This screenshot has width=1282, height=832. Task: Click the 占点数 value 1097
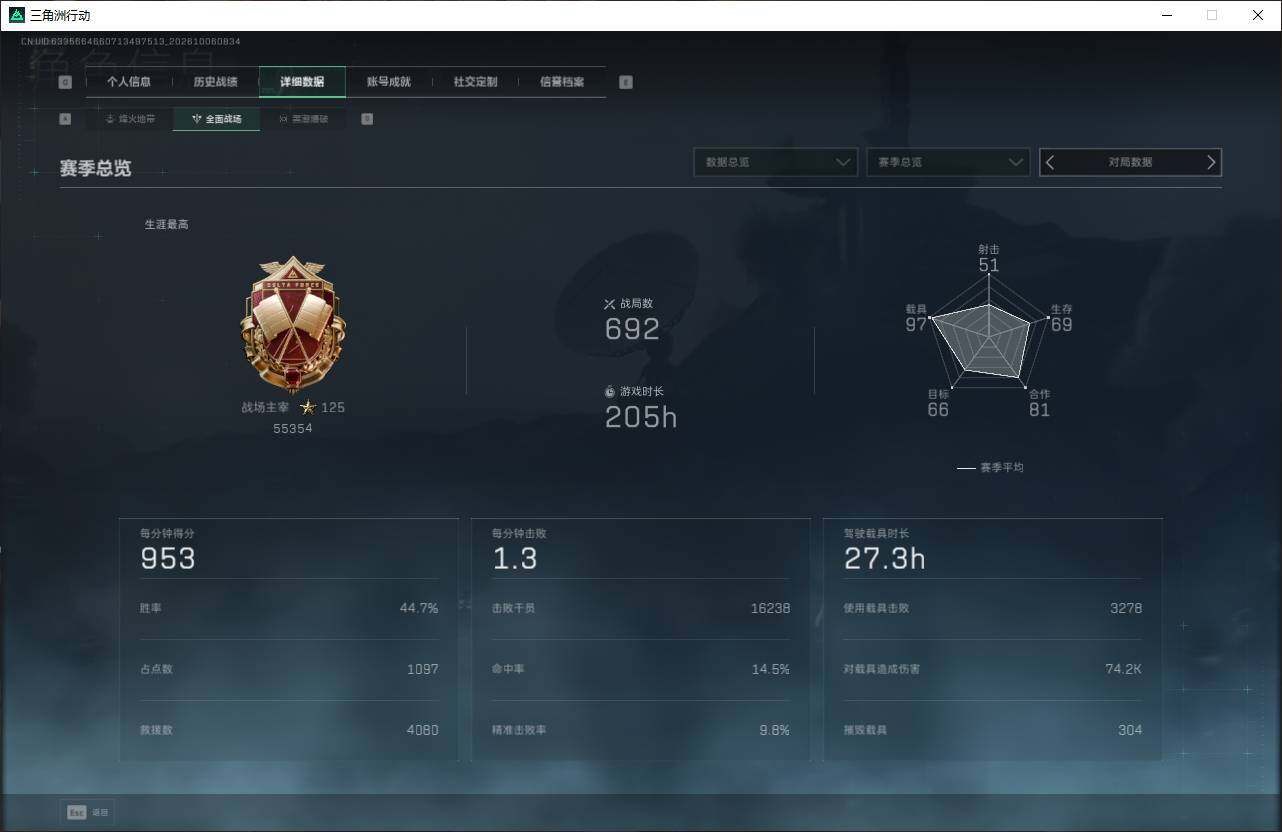click(423, 669)
